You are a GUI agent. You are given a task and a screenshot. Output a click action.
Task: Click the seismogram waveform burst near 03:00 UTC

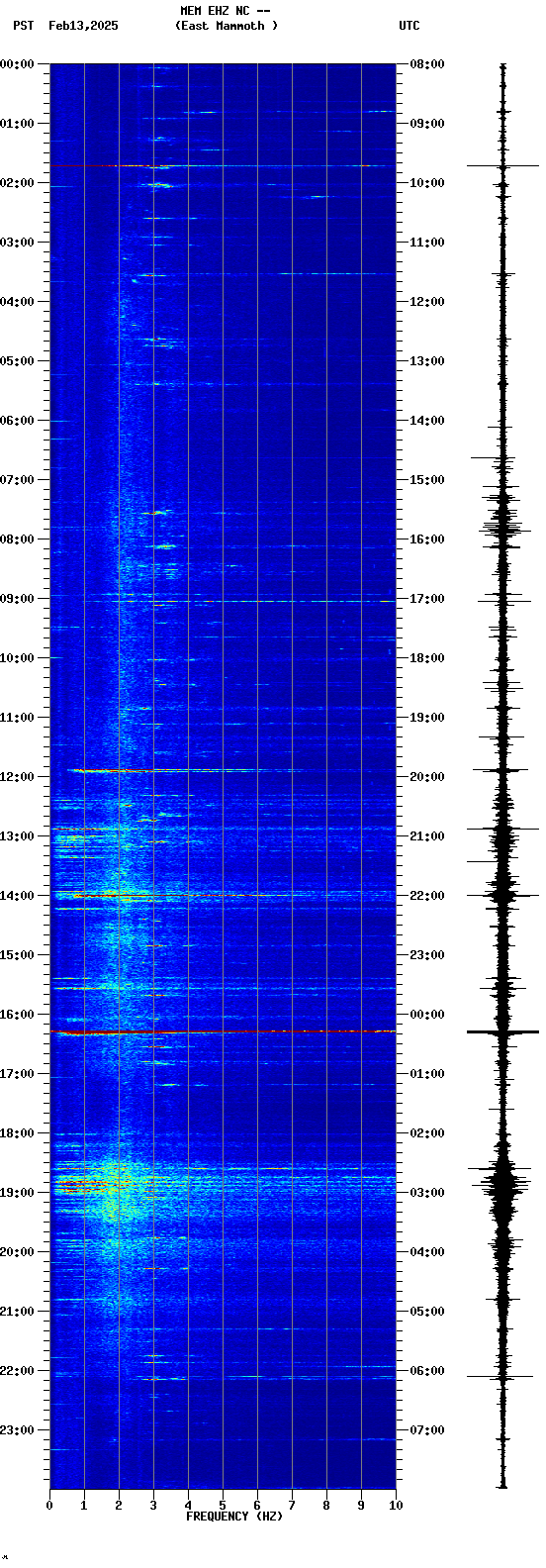[x=502, y=1183]
